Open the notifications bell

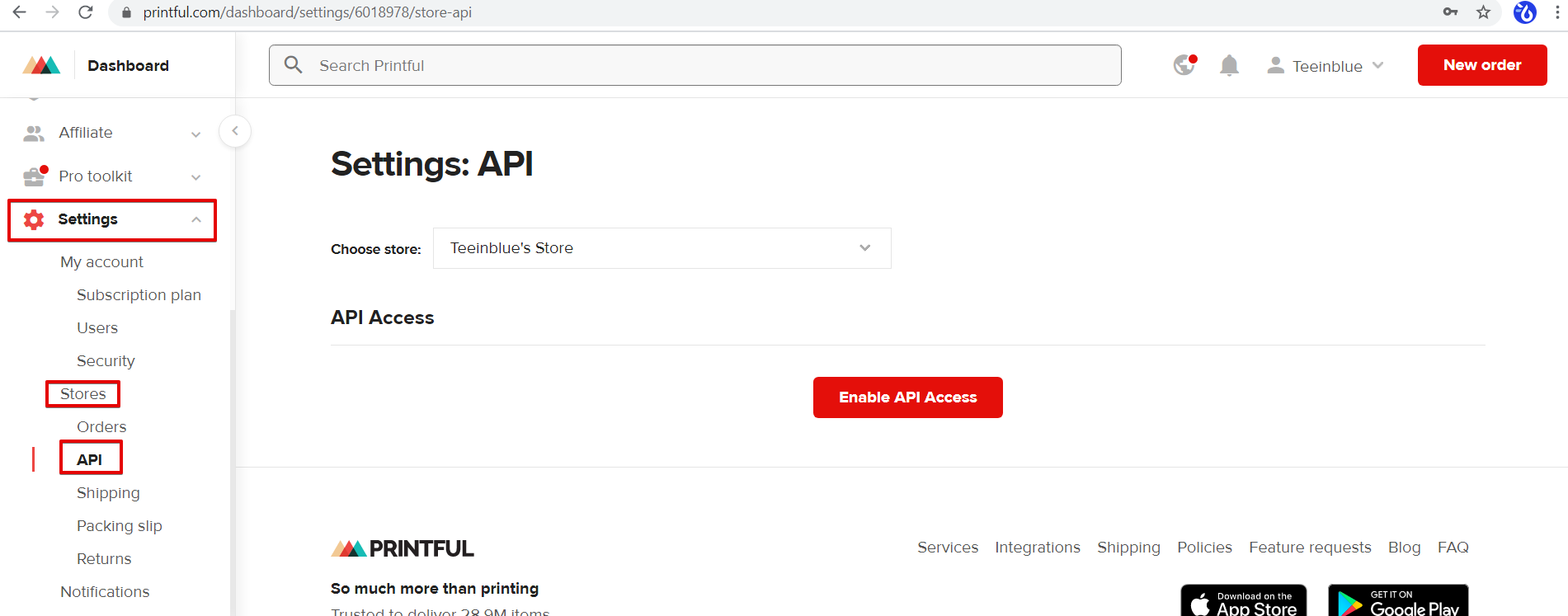[1229, 65]
